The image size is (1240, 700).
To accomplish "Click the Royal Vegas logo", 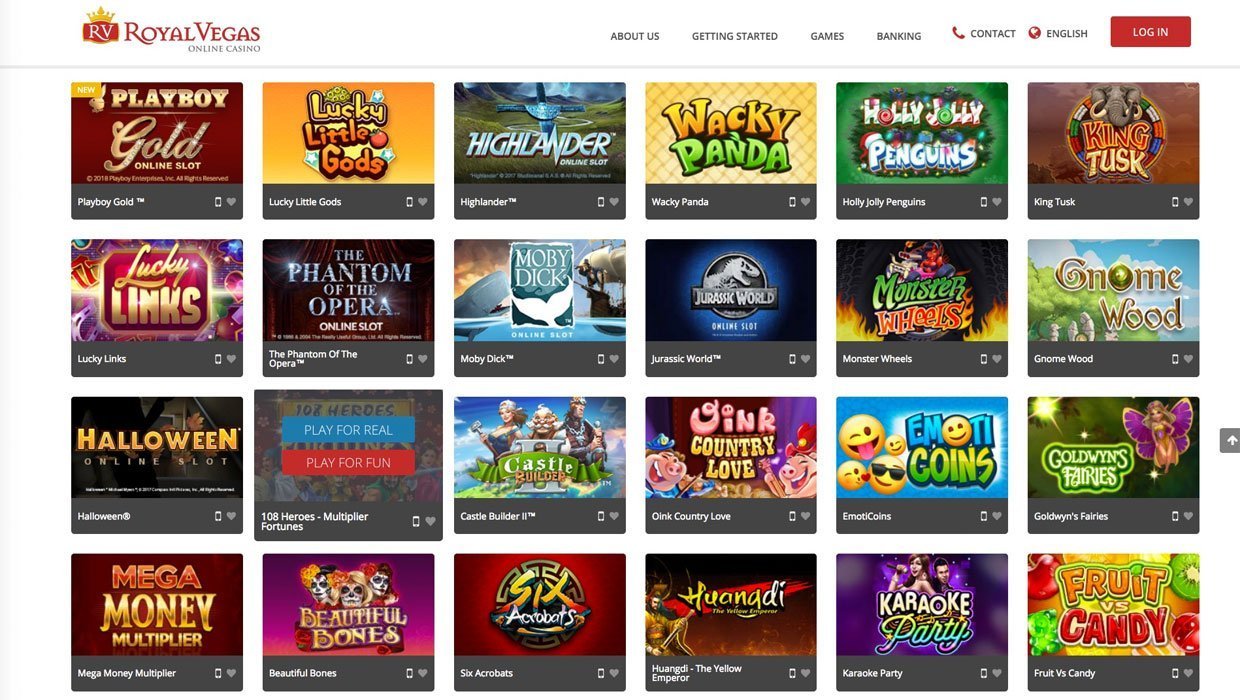I will coord(171,30).
